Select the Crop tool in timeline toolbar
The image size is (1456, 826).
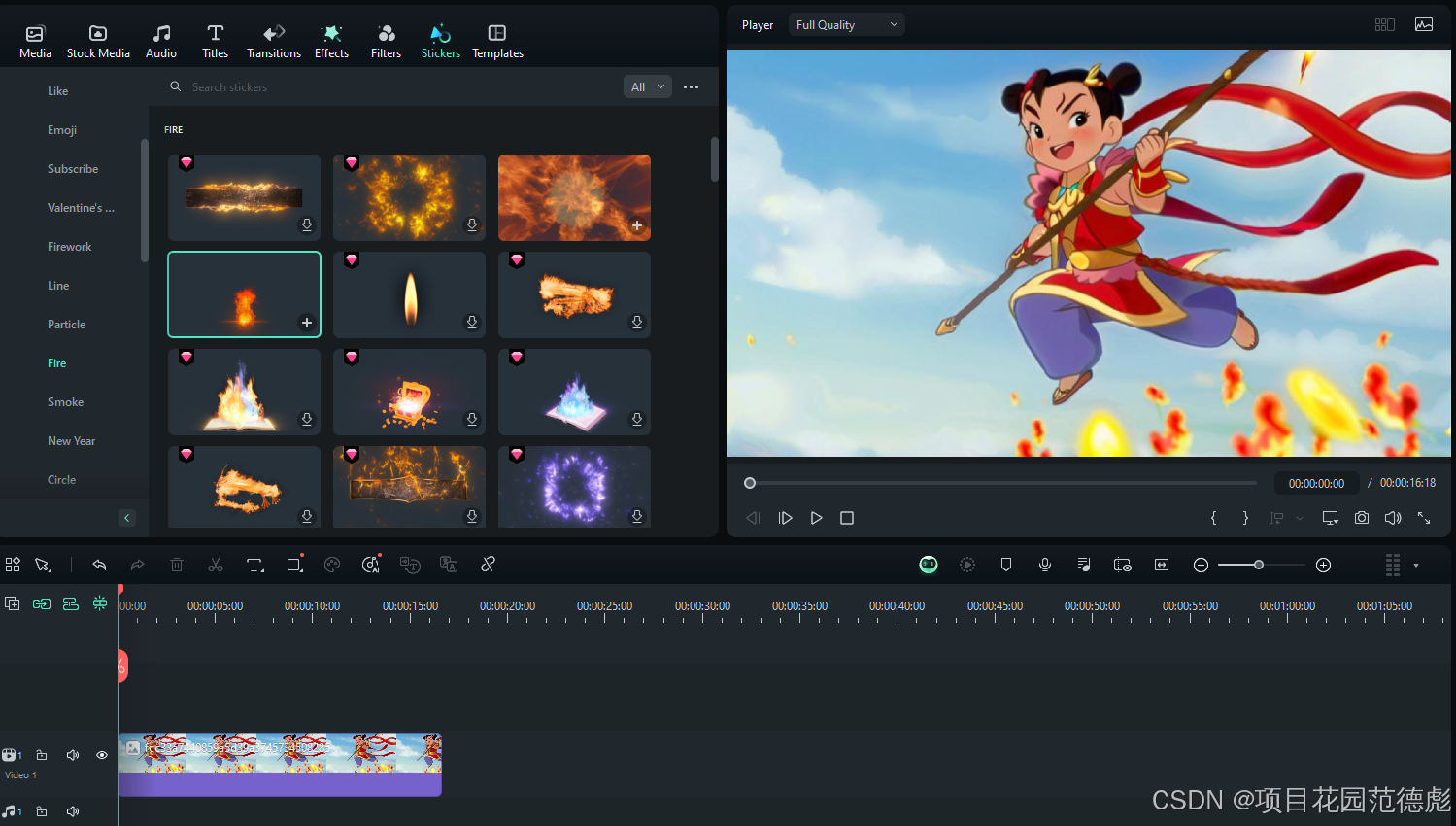pyautogui.click(x=294, y=565)
